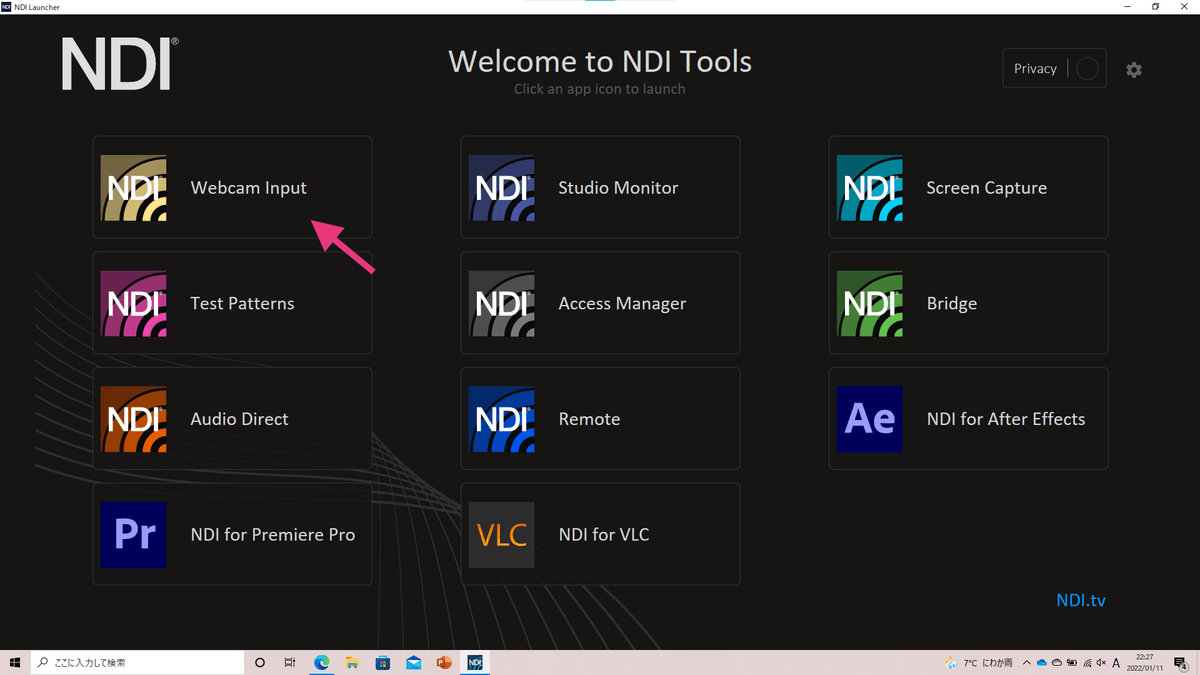Open the Access Manager app icon
The image size is (1200, 675).
click(502, 303)
